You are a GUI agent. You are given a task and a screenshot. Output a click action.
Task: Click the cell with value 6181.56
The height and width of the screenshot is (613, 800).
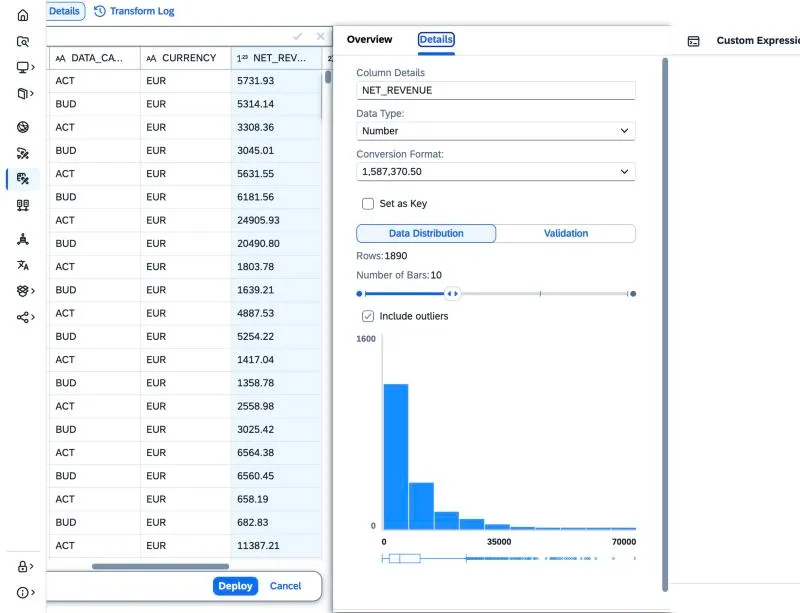tap(276, 197)
